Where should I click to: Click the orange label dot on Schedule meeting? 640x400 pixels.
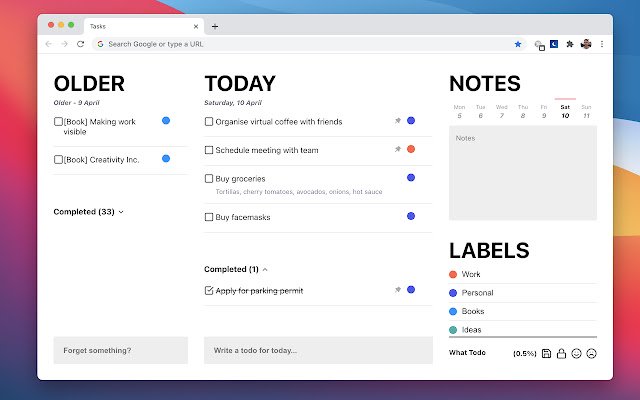pyautogui.click(x=411, y=149)
